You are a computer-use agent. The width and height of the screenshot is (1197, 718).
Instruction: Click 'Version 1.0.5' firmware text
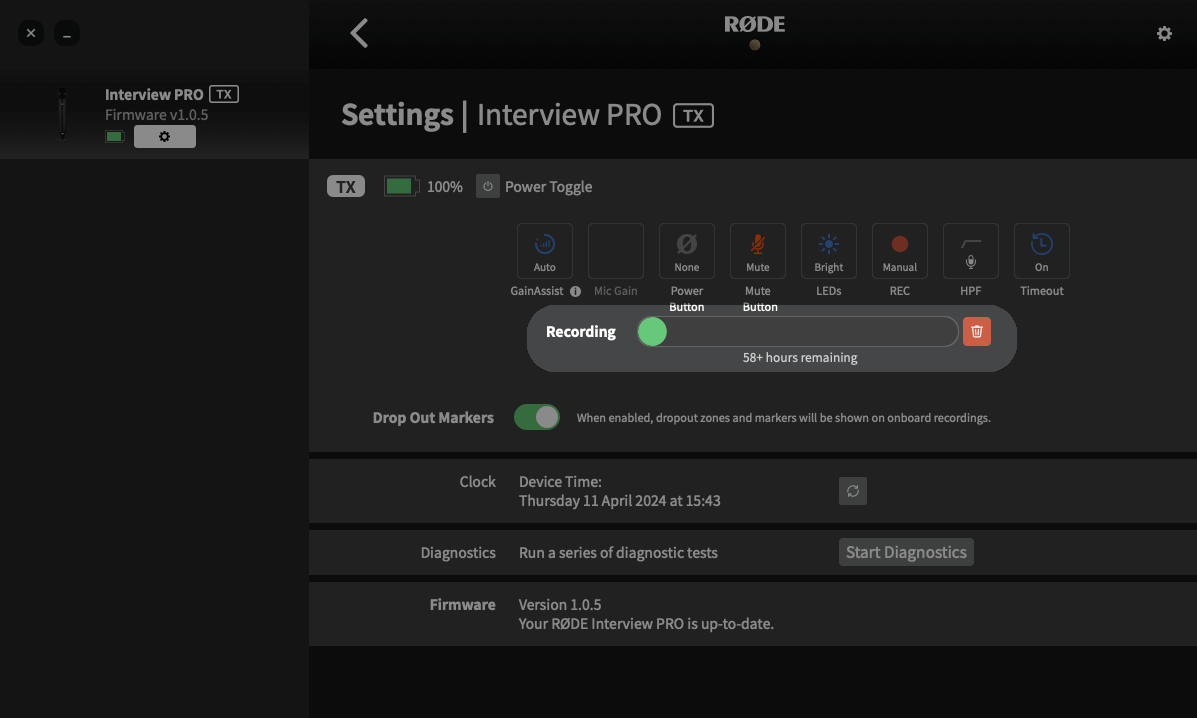click(x=560, y=604)
